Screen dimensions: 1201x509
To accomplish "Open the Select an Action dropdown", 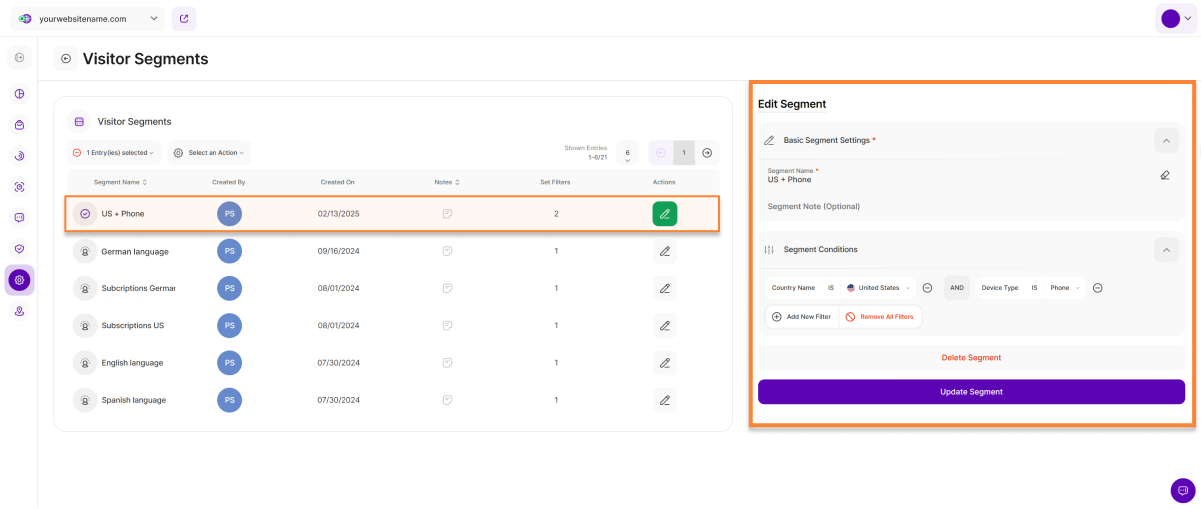I will [x=209, y=153].
